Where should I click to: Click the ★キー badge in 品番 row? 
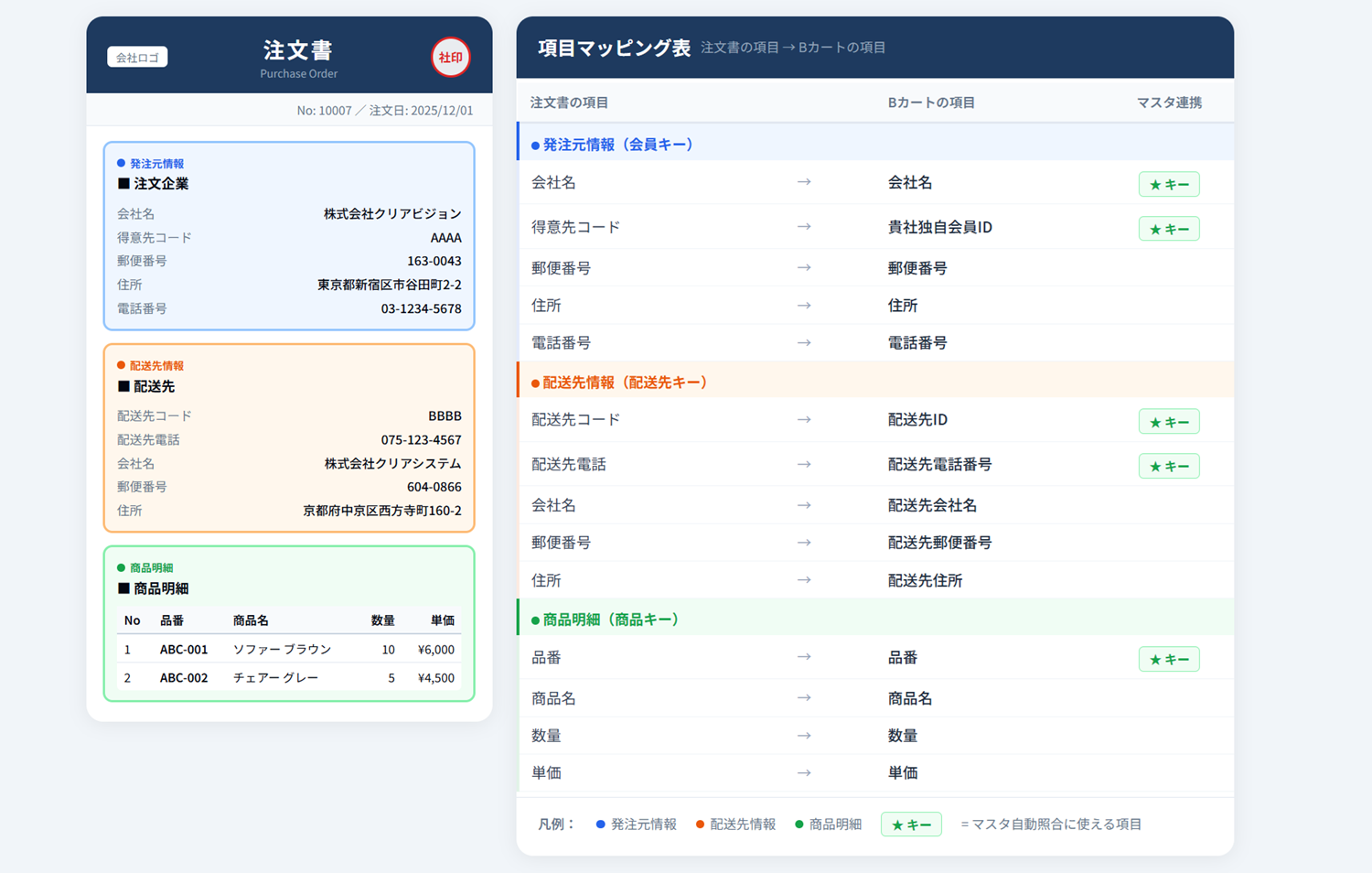(1168, 659)
